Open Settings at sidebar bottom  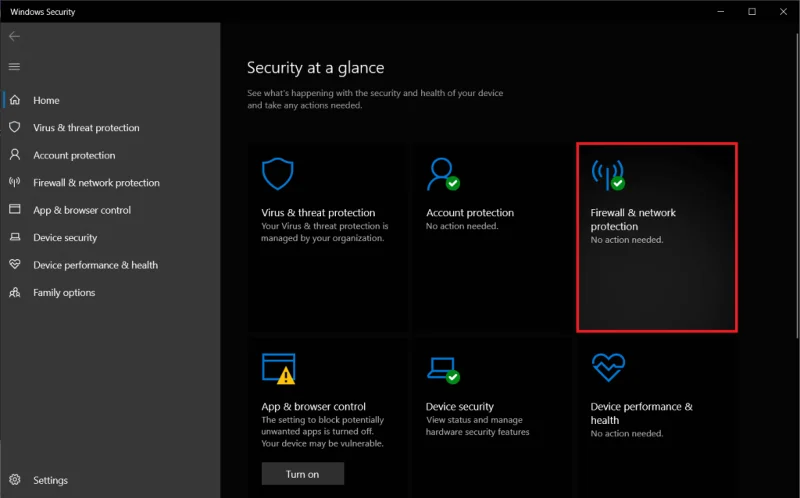coord(50,480)
